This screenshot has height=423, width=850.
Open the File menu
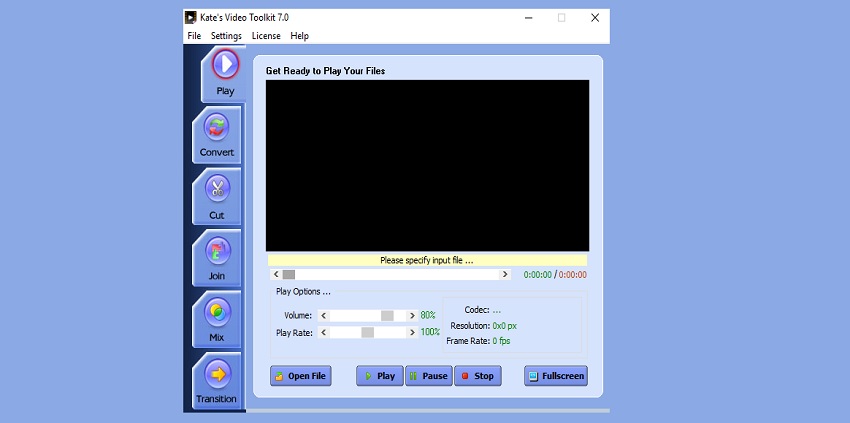(194, 36)
